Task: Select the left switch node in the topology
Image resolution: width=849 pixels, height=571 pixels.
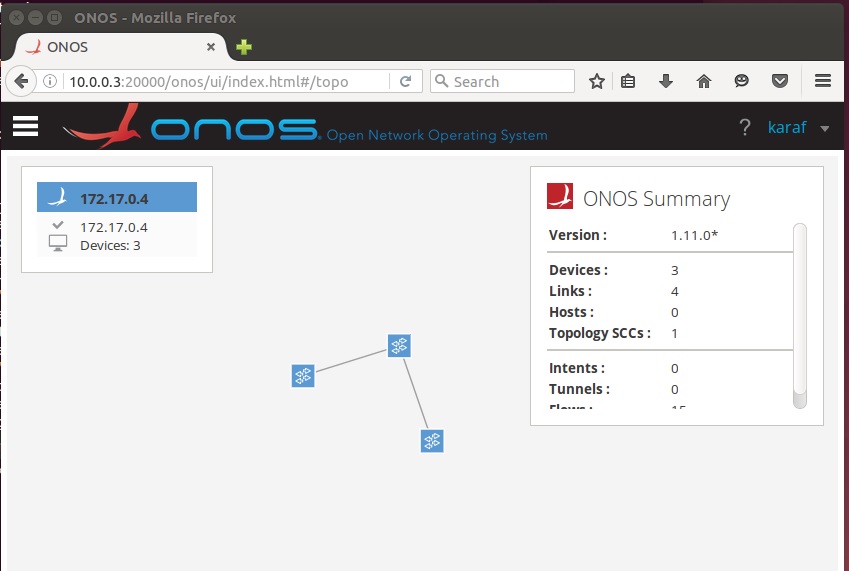Action: (x=303, y=376)
